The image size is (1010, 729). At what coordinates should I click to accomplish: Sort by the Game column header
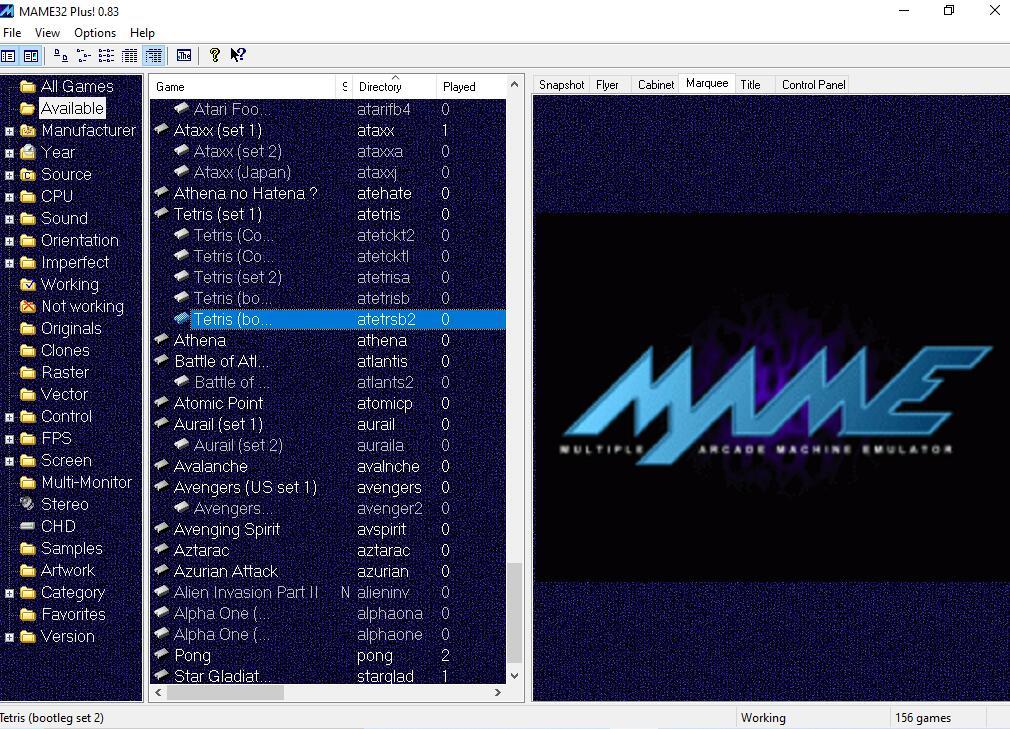point(243,87)
